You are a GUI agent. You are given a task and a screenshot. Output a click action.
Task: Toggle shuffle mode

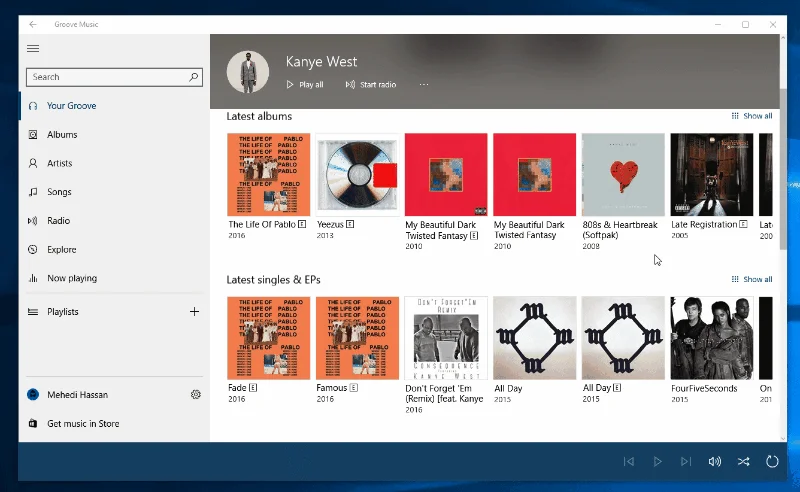(743, 462)
